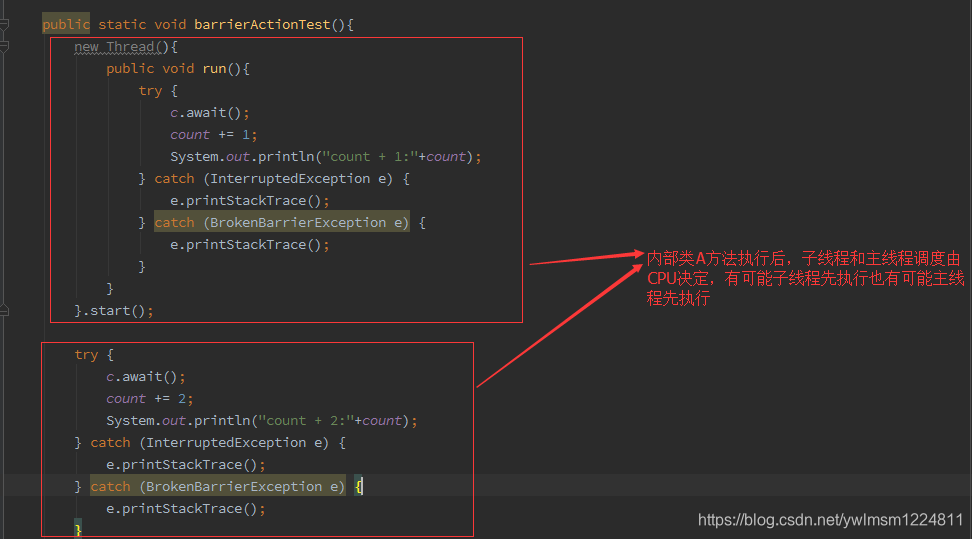Click the static keyword in the method signature
Image resolution: width=972 pixels, height=539 pixels.
point(122,25)
